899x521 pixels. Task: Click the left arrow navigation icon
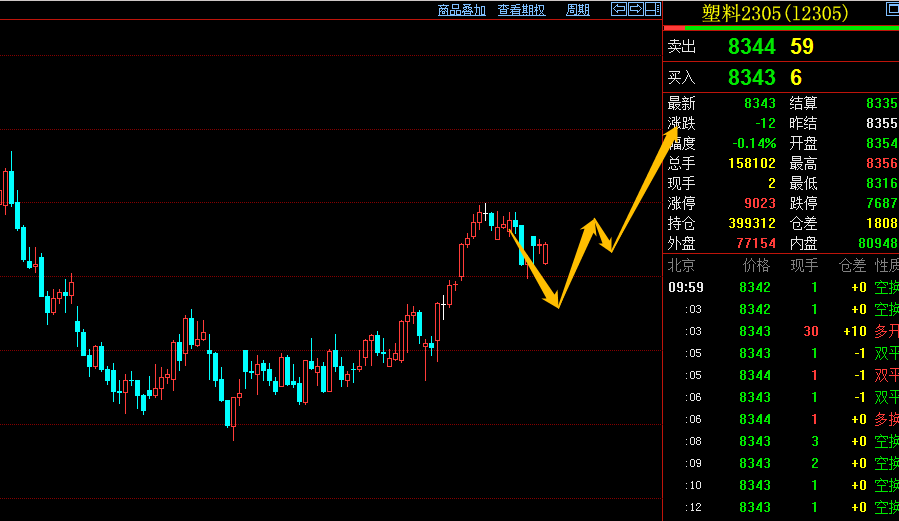point(619,9)
